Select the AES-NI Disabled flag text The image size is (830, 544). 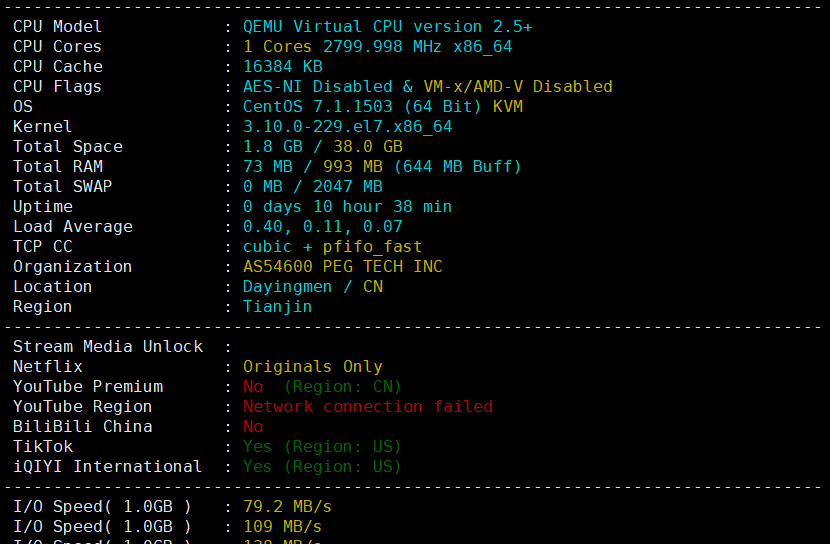click(x=318, y=87)
